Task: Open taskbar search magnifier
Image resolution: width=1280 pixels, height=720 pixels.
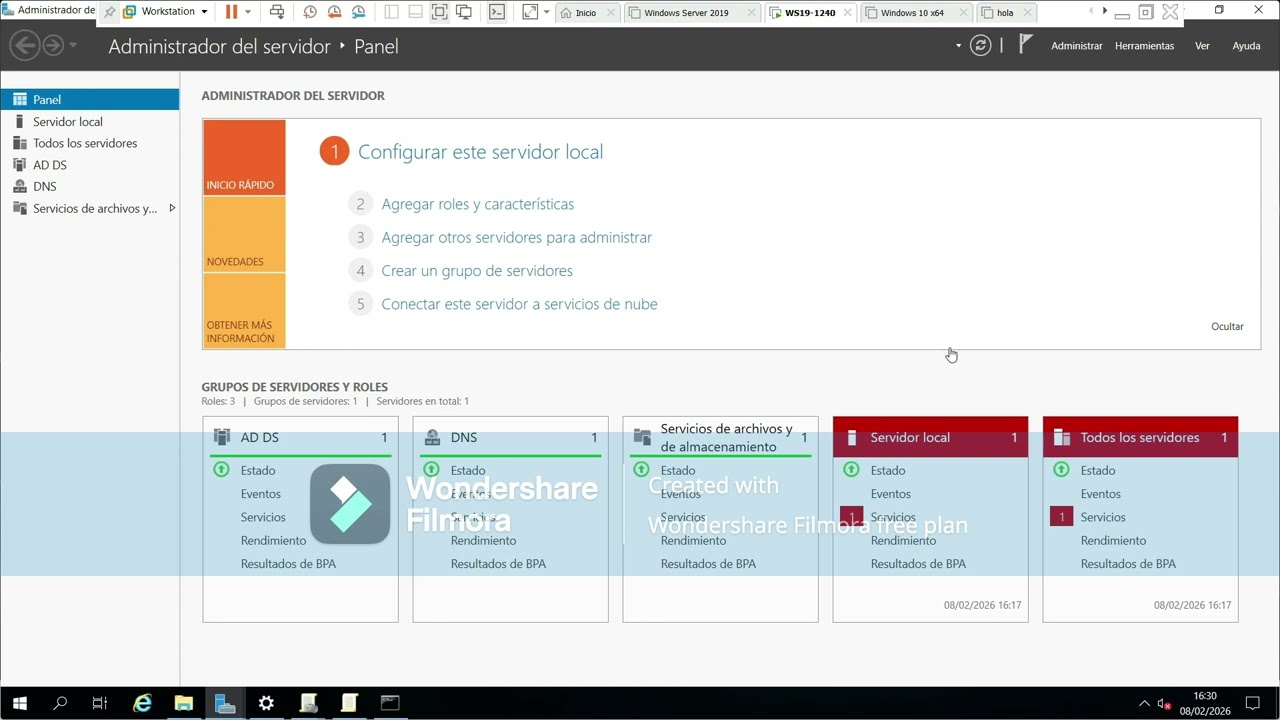Action: 60,703
